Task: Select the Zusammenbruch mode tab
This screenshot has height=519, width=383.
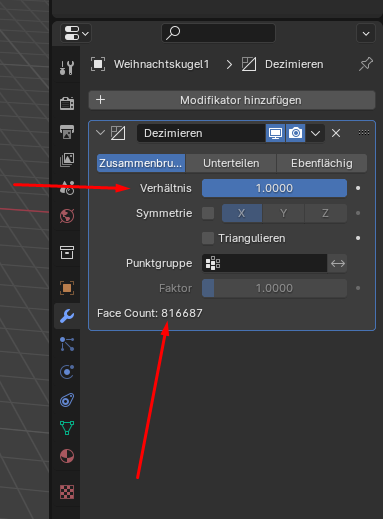Action: tap(141, 163)
